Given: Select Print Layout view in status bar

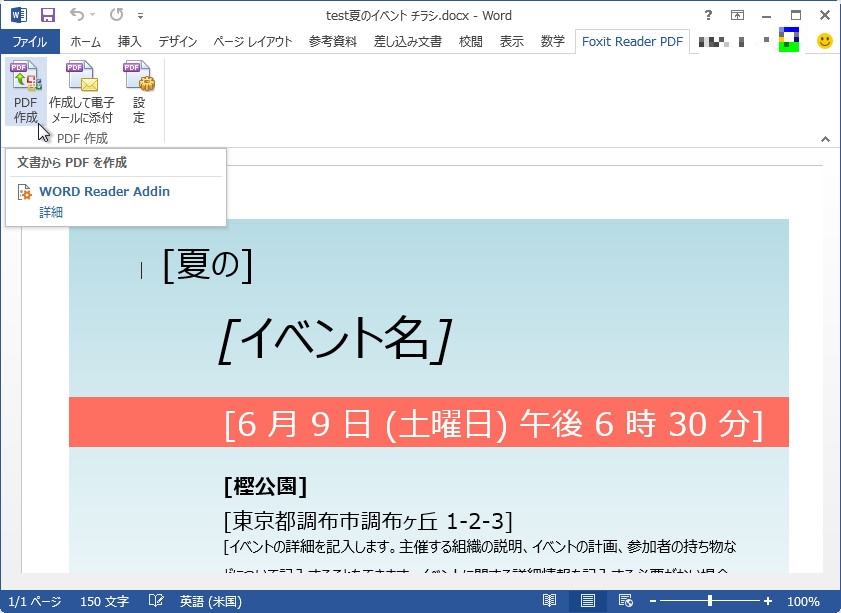Looking at the screenshot, I should click(587, 600).
